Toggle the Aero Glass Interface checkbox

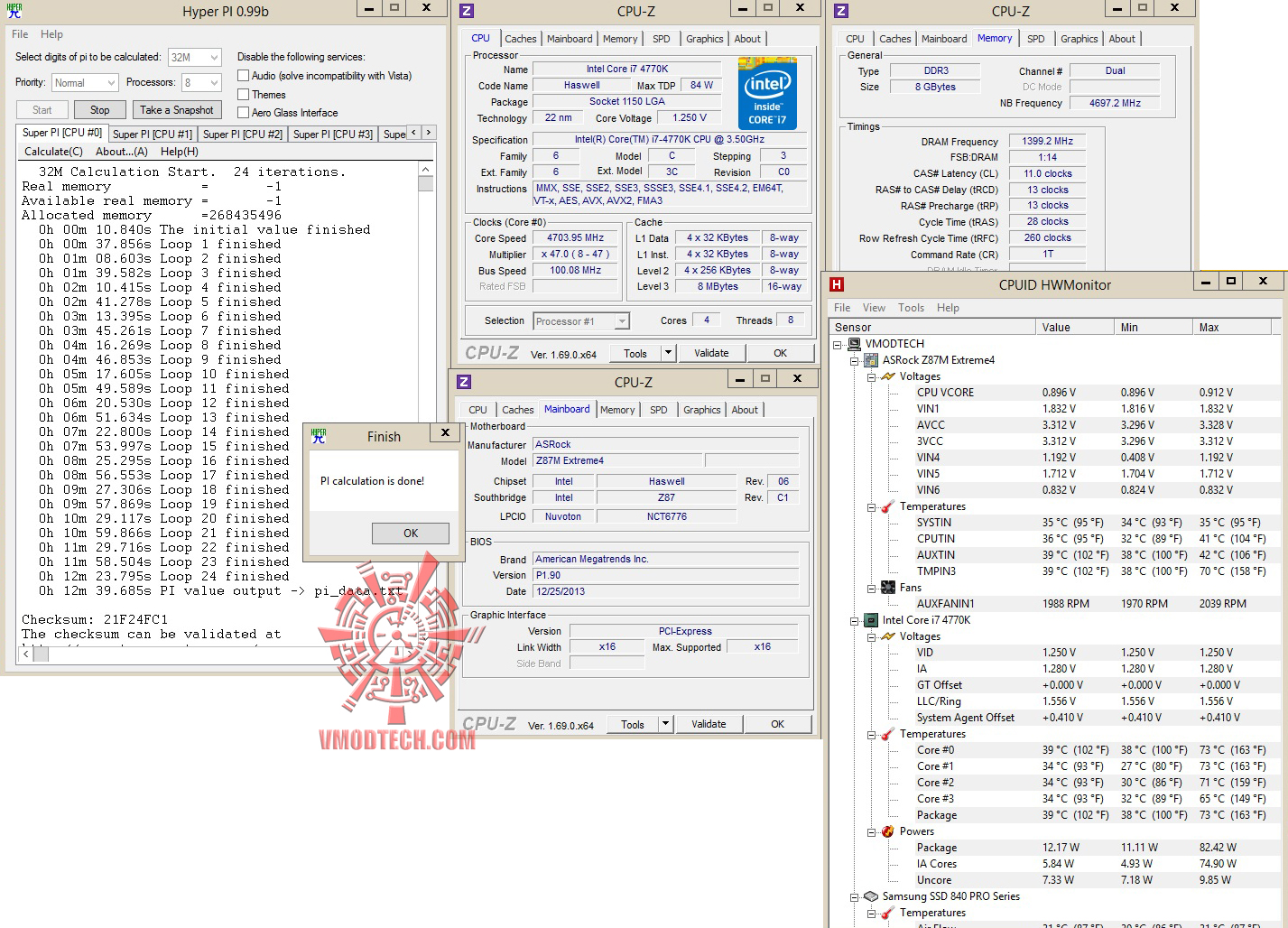tap(244, 113)
